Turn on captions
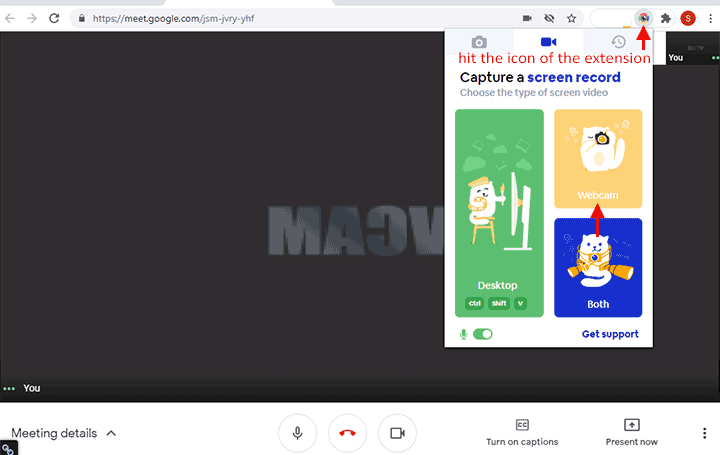Screen dimensions: 720x455 coord(522,433)
